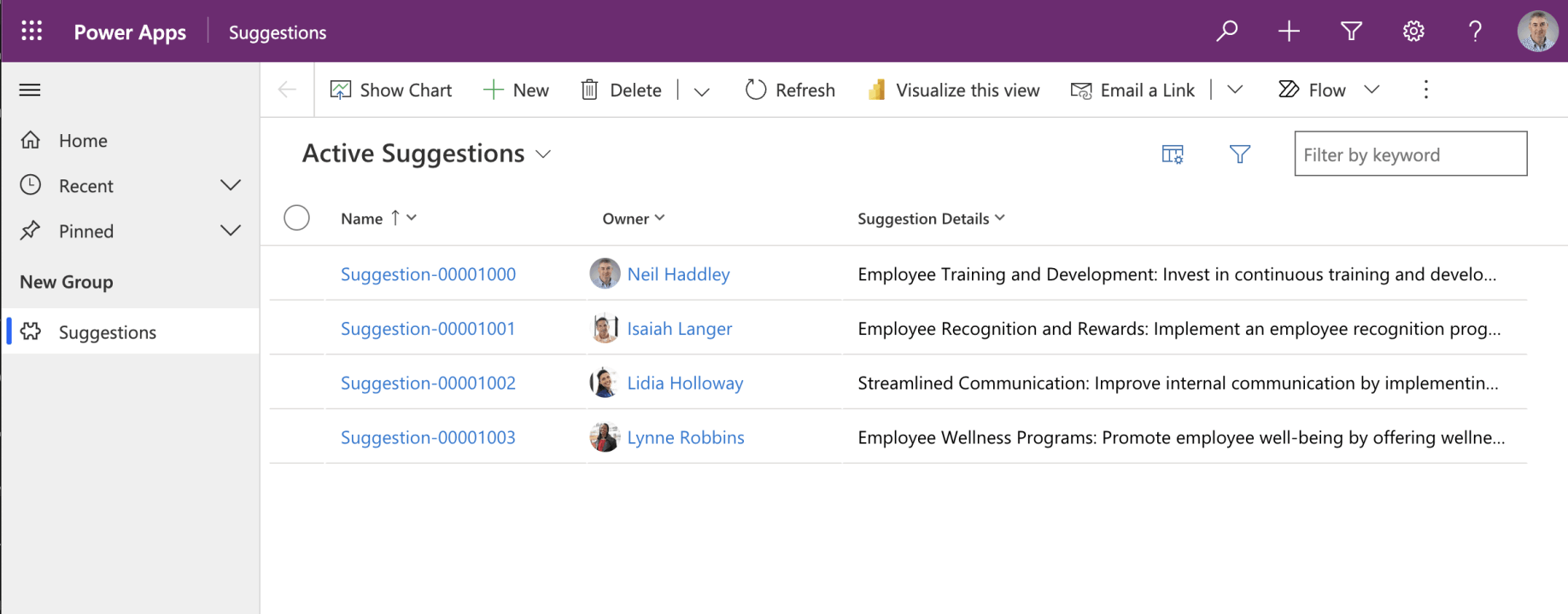
Task: Open the settings gear icon
Action: click(1413, 32)
